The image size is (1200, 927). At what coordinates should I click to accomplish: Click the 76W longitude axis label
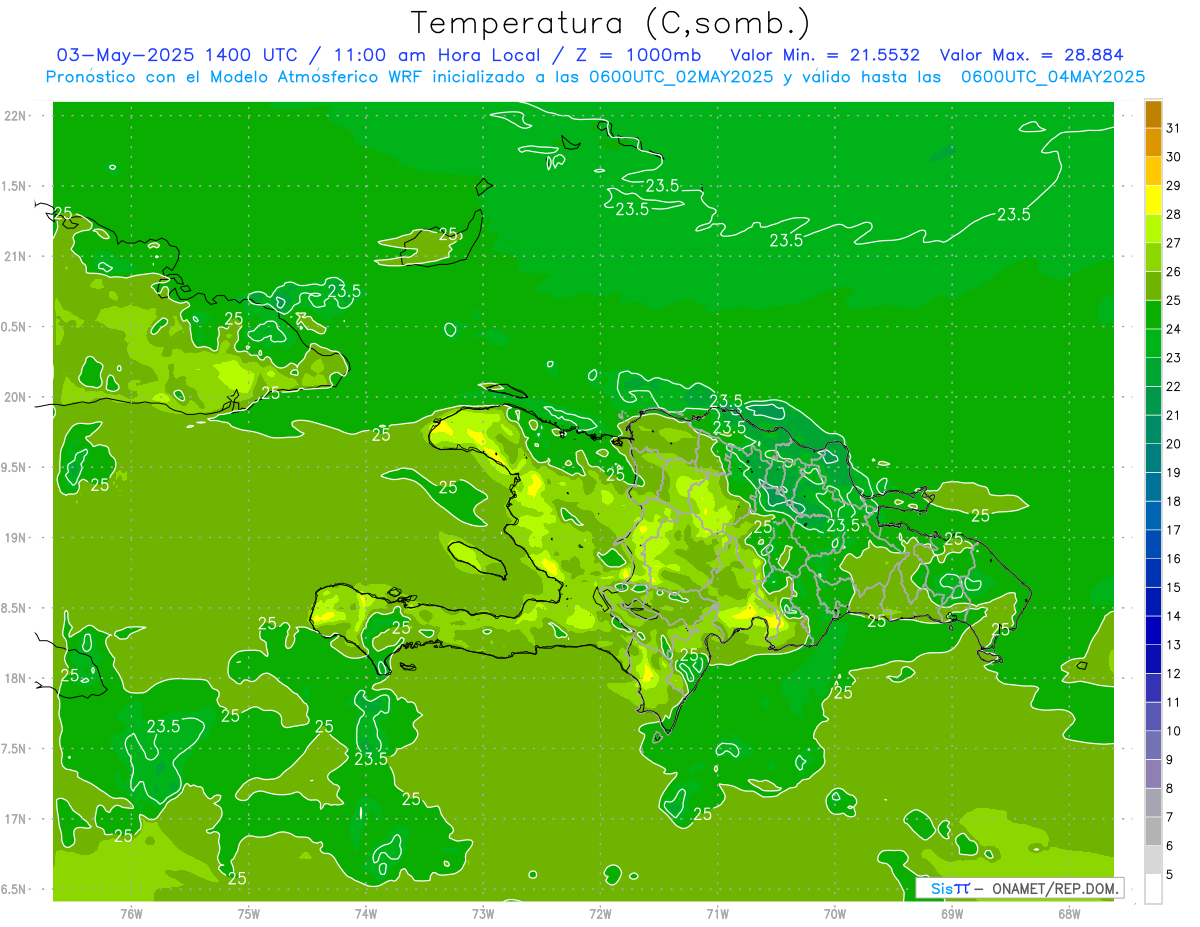[131, 914]
